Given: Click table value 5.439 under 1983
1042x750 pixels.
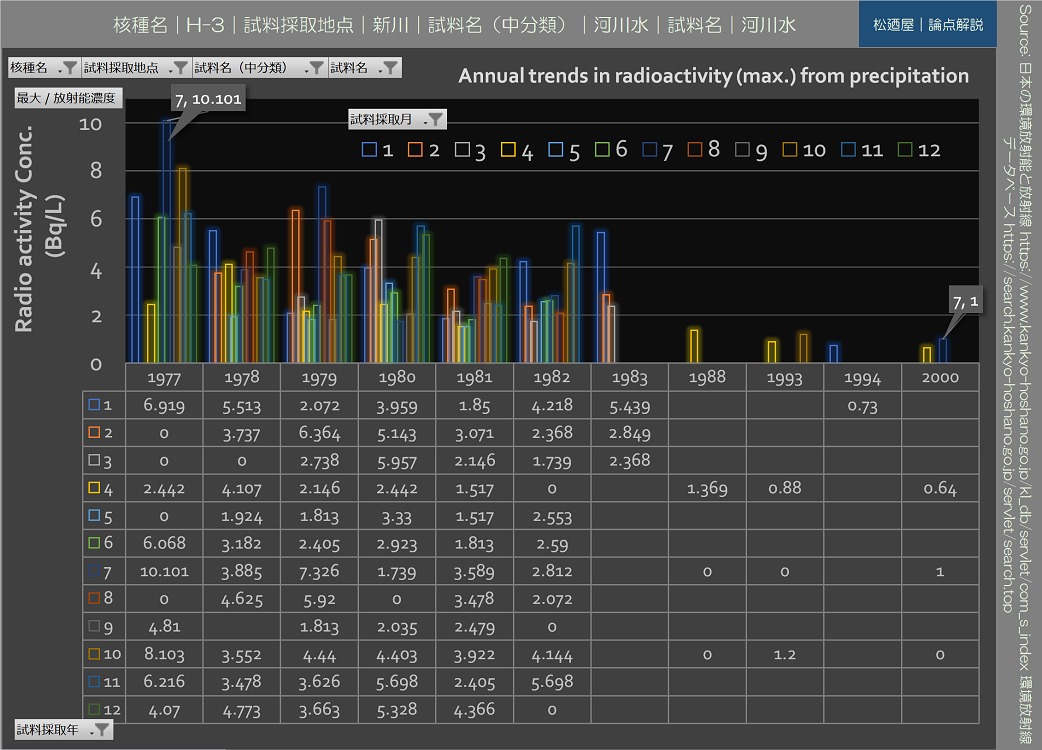Looking at the screenshot, I should click(x=629, y=405).
